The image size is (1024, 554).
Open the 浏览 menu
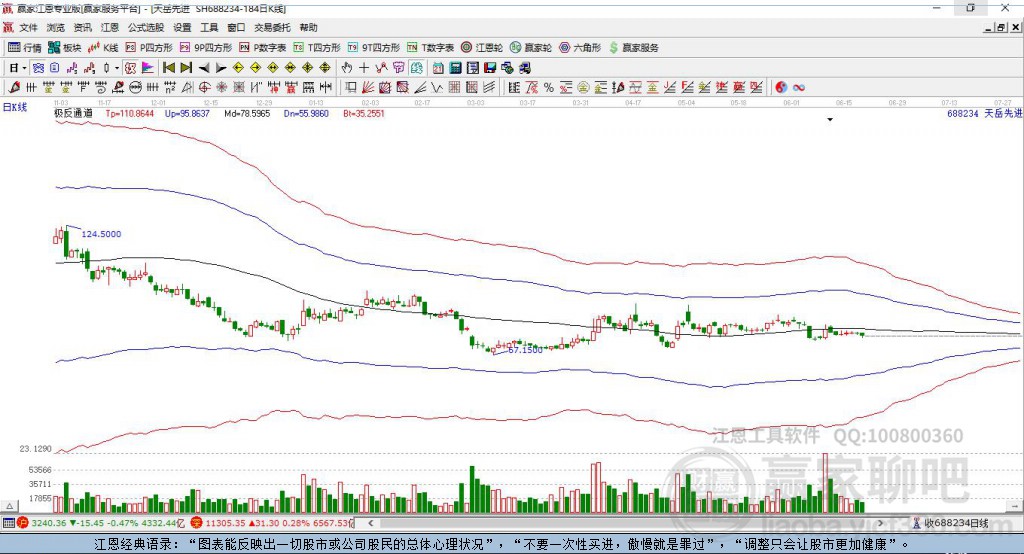pos(56,27)
